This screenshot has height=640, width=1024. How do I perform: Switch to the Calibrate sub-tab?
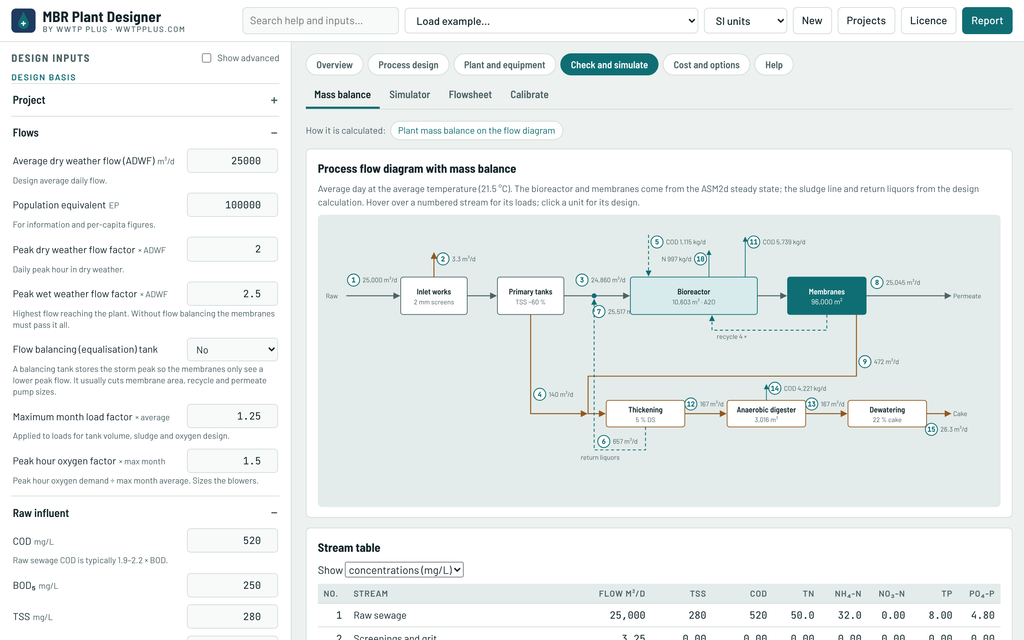(x=530, y=95)
